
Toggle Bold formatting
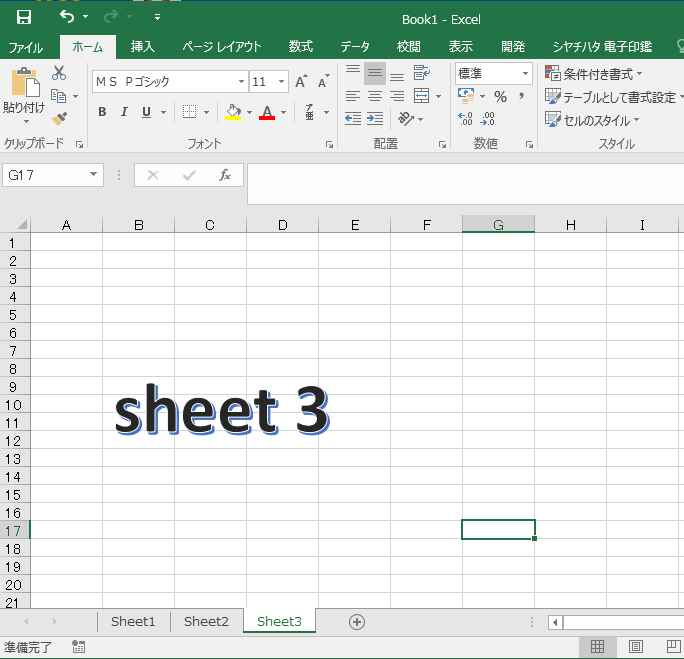point(102,112)
